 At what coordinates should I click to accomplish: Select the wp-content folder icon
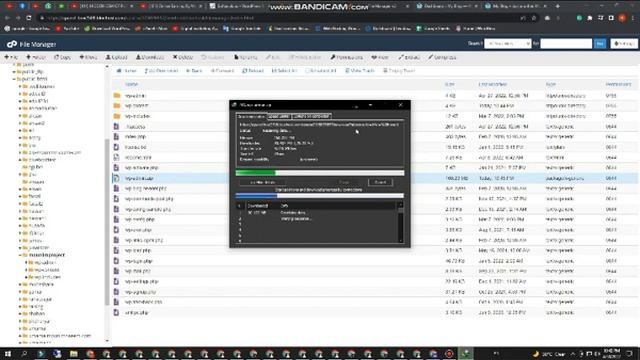pyautogui.click(x=117, y=106)
